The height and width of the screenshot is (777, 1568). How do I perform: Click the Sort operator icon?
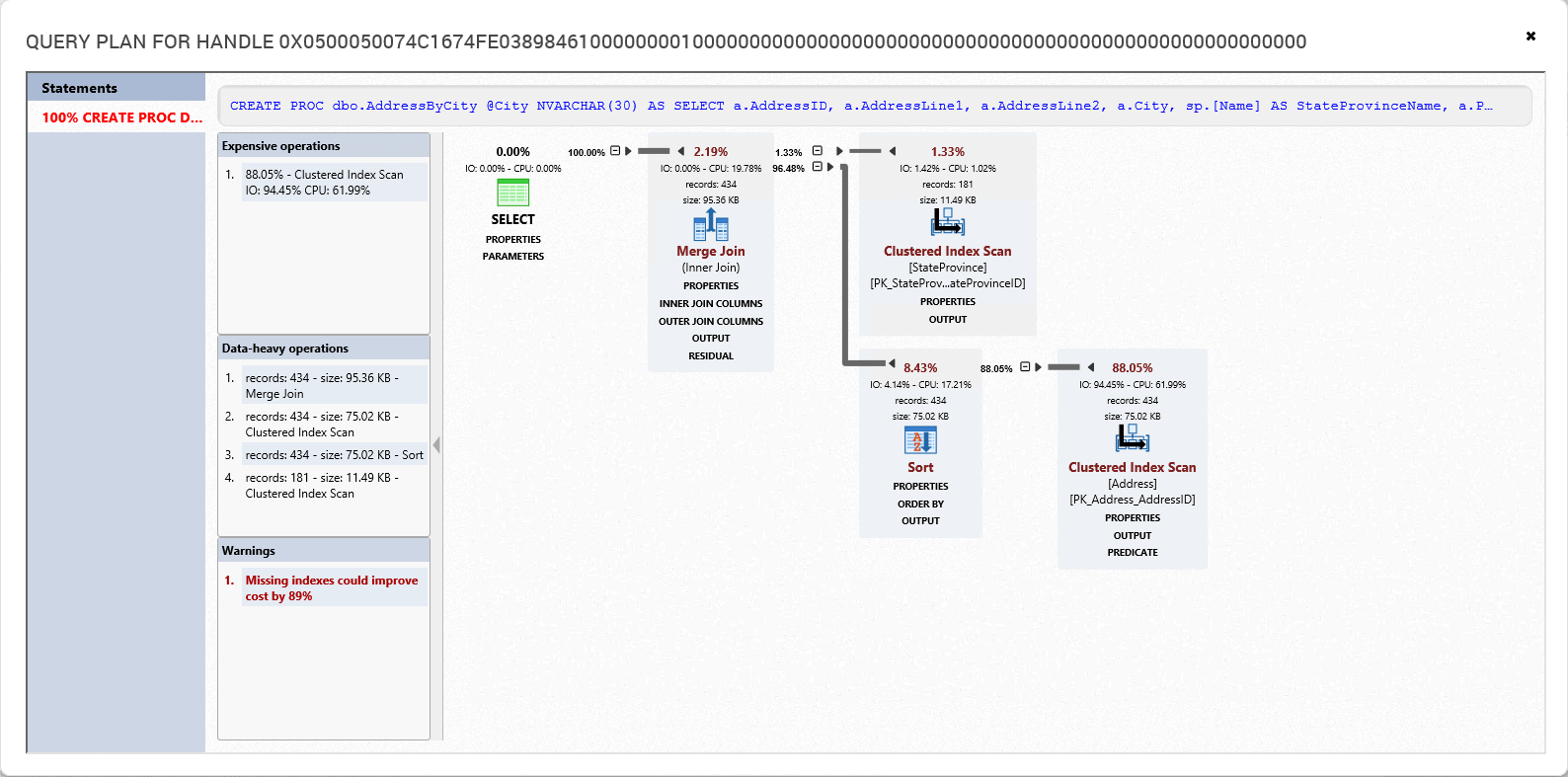[x=920, y=440]
